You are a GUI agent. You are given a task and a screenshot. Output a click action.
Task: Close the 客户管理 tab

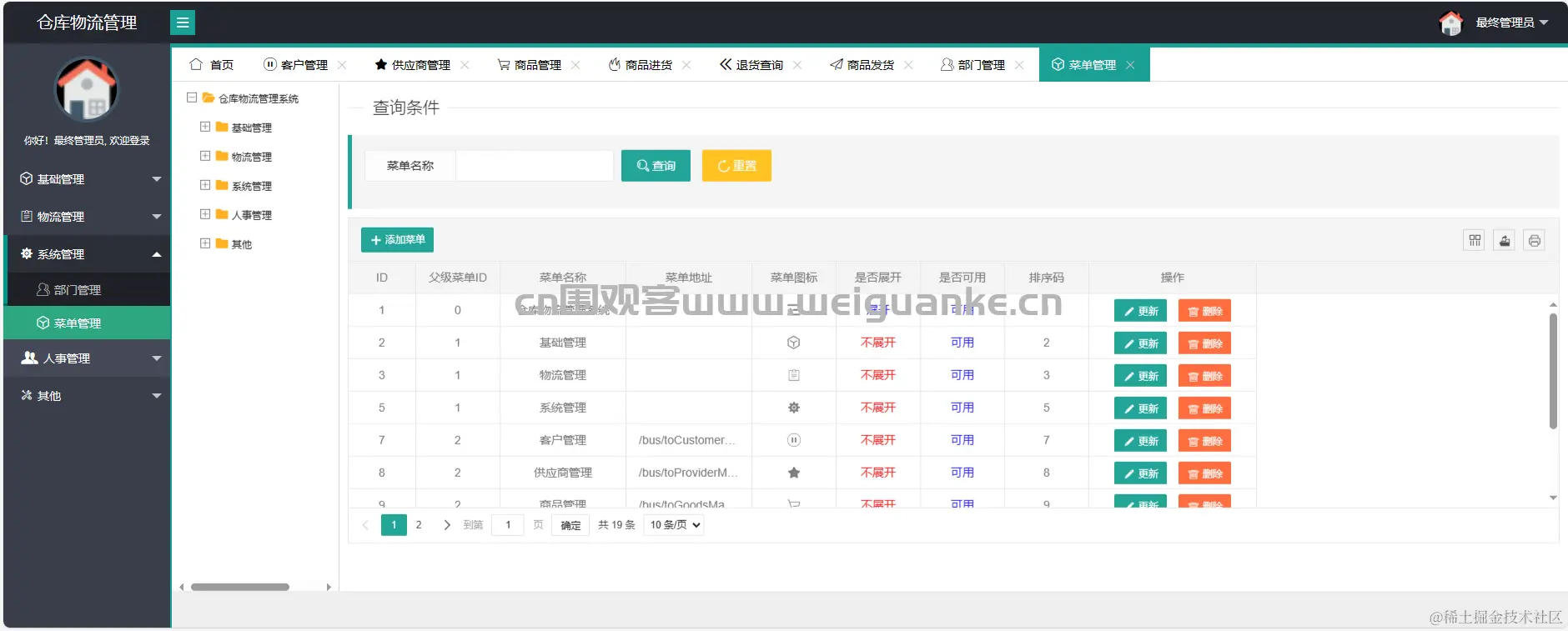[x=342, y=65]
